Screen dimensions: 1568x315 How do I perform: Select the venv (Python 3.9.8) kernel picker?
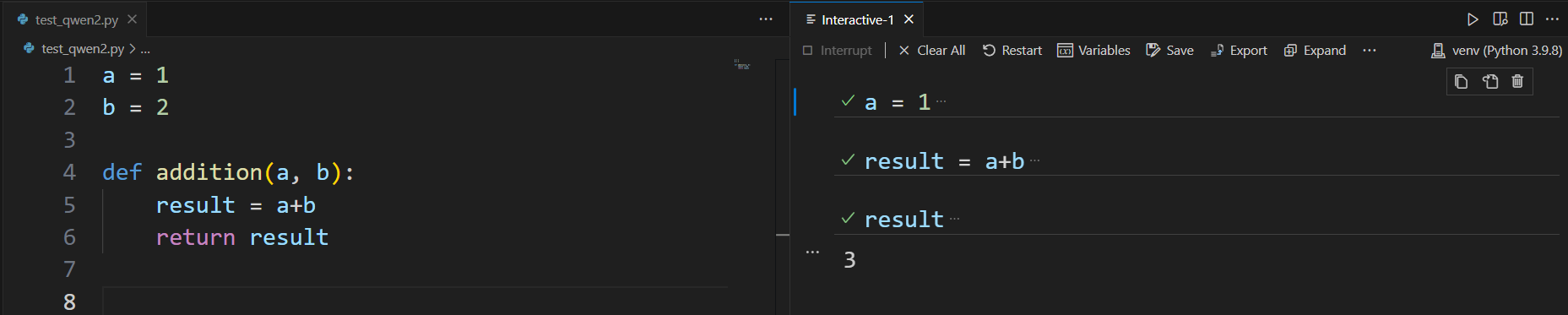click(x=1496, y=51)
